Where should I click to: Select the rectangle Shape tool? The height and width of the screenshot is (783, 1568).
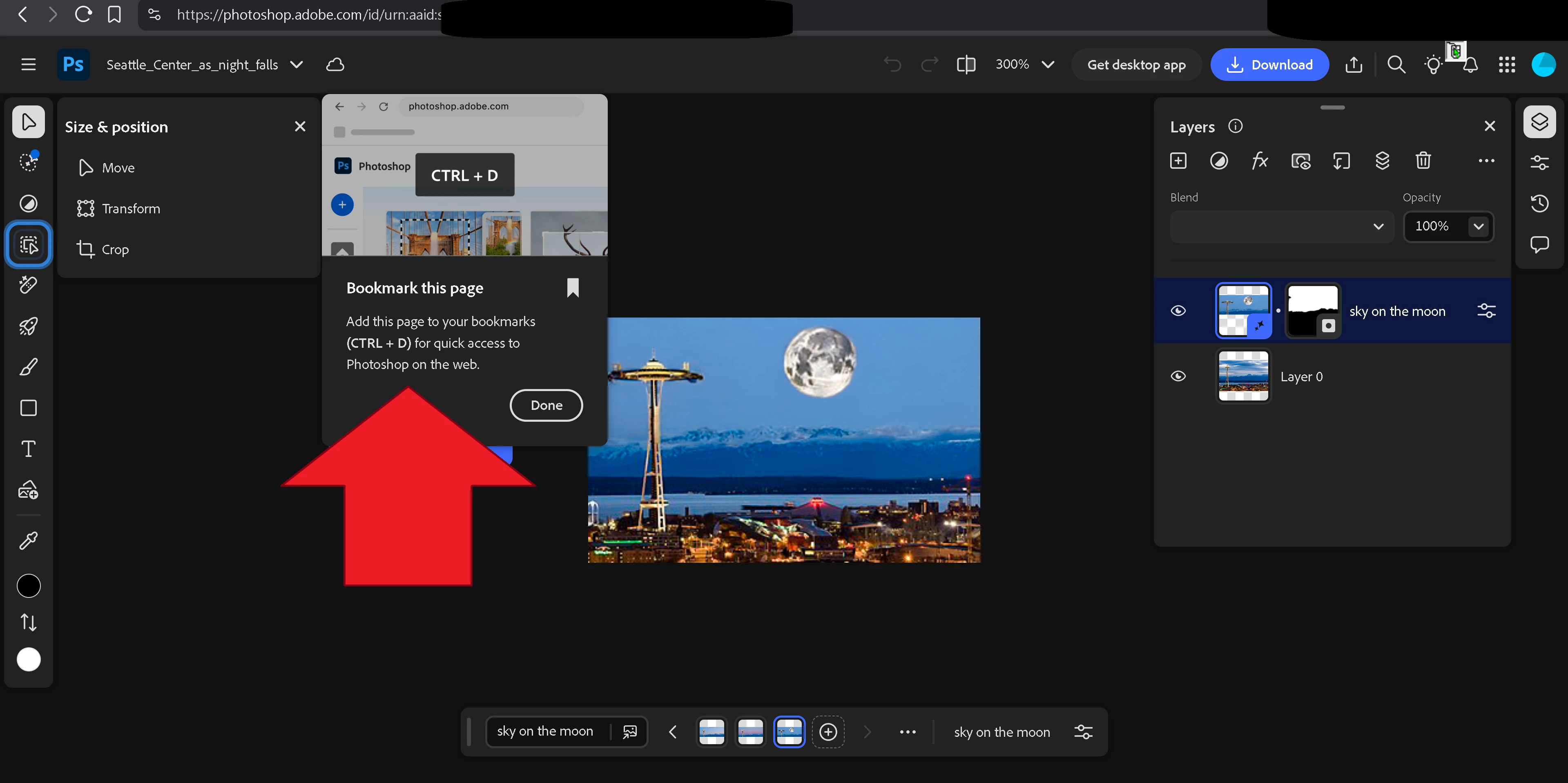point(28,408)
